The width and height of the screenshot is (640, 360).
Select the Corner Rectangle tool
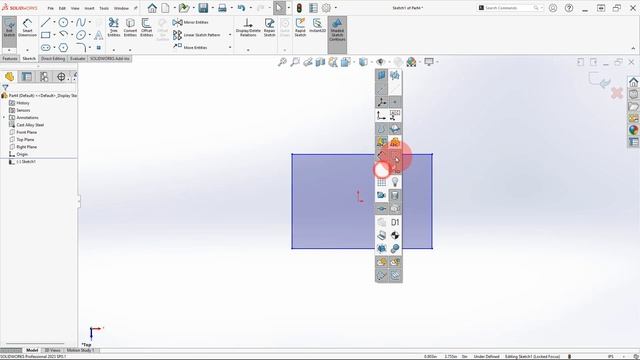click(45, 35)
